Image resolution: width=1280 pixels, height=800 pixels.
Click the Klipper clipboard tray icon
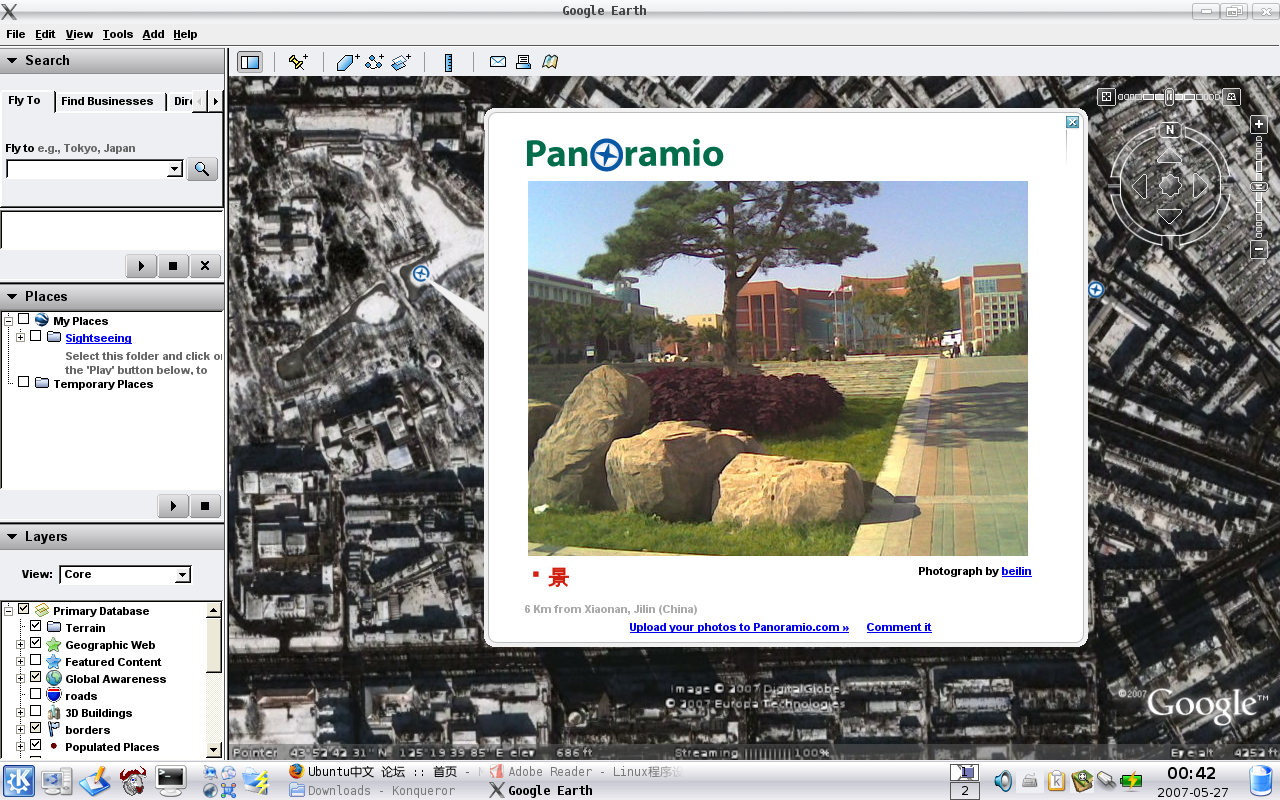tap(1057, 782)
